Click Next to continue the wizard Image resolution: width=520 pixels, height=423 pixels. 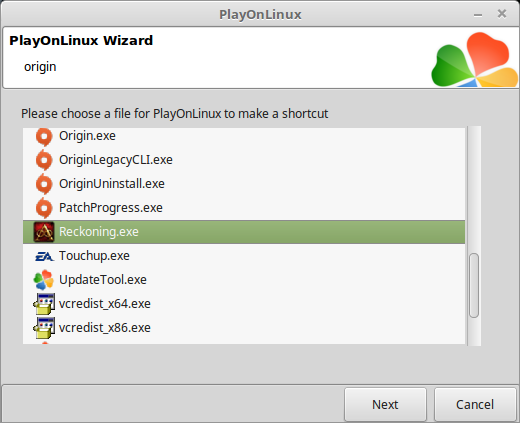[x=385, y=405]
